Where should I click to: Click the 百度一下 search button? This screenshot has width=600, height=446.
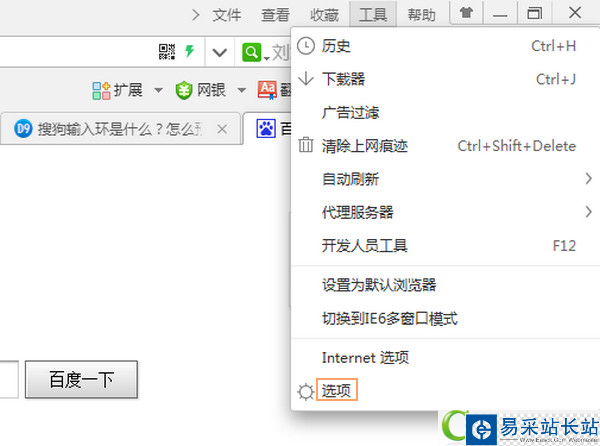(82, 379)
